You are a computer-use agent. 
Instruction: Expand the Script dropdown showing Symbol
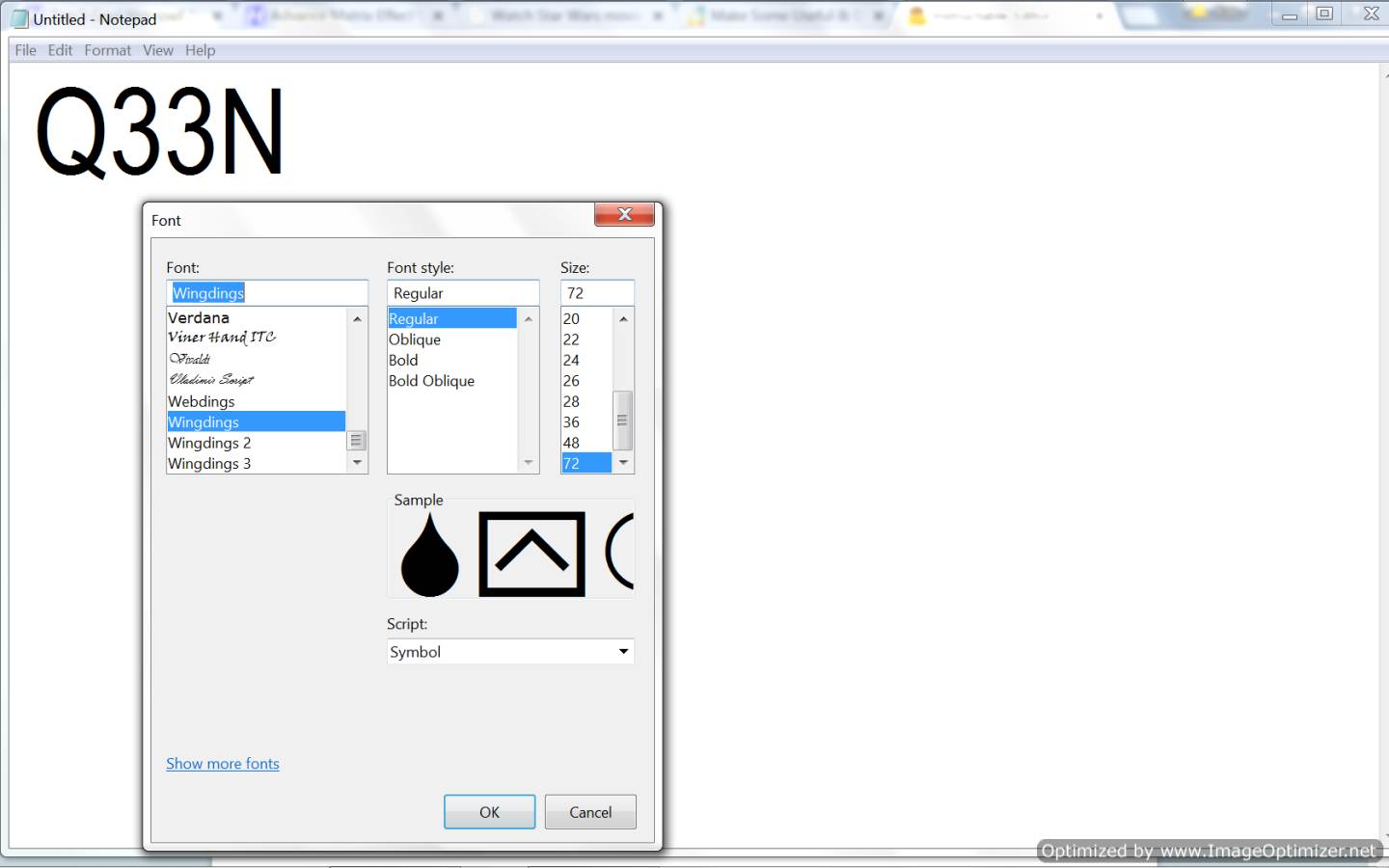[510, 651]
